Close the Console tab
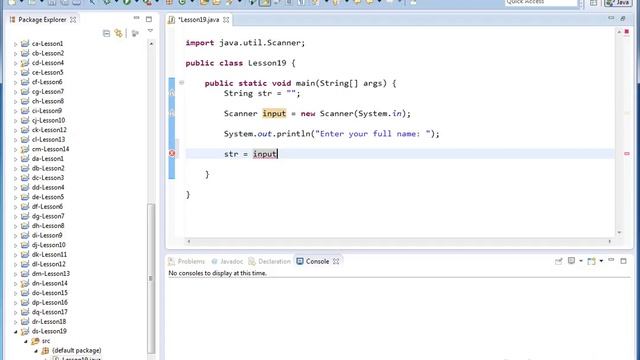This screenshot has height=360, width=640. 336,261
